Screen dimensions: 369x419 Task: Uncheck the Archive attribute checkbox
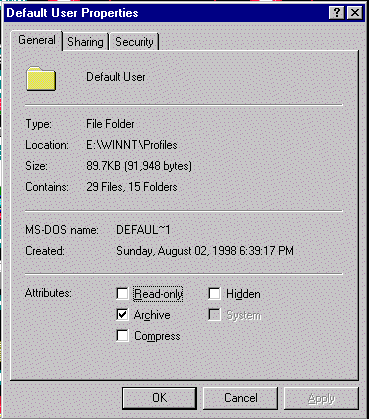coord(122,315)
